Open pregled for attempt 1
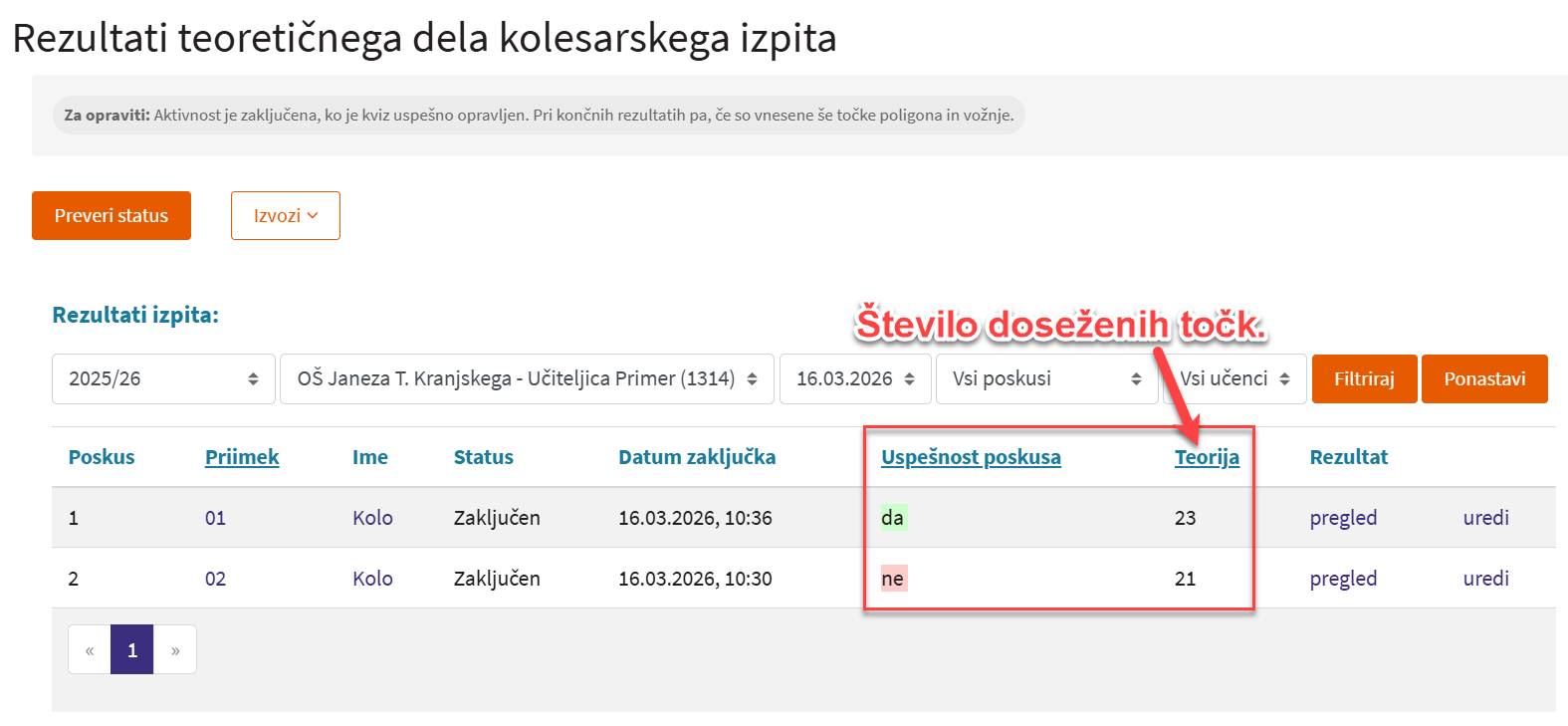The width and height of the screenshot is (1568, 726). tap(1343, 518)
